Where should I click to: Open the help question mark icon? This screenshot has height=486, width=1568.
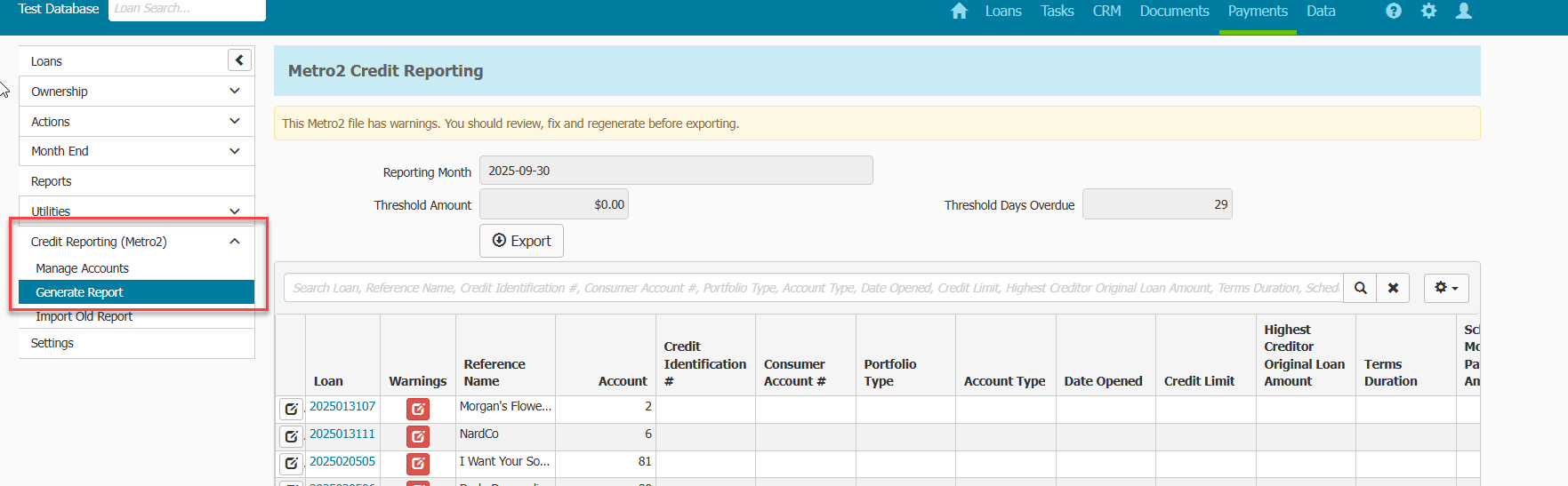point(1394,12)
